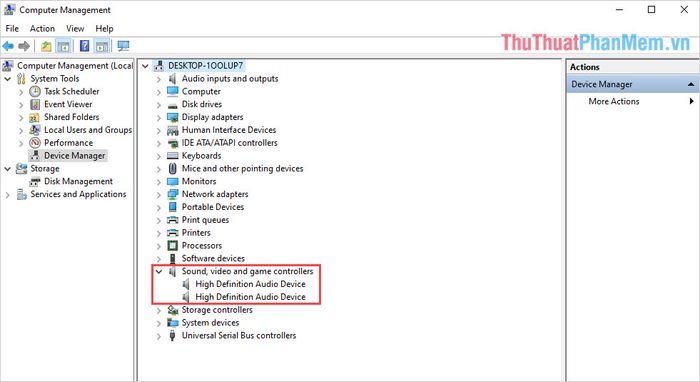
Task: Toggle the Show/Hide Console Tree toolbar icon
Action: [63, 46]
